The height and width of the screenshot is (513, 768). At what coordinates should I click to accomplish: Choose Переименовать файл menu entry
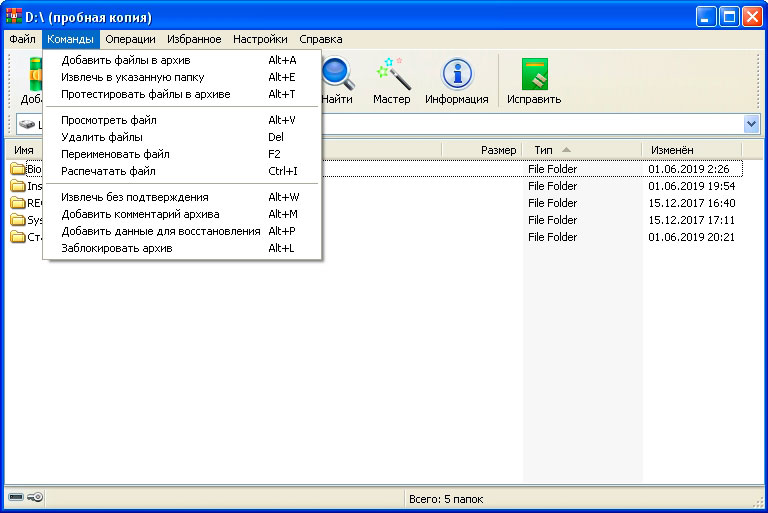pyautogui.click(x=182, y=154)
